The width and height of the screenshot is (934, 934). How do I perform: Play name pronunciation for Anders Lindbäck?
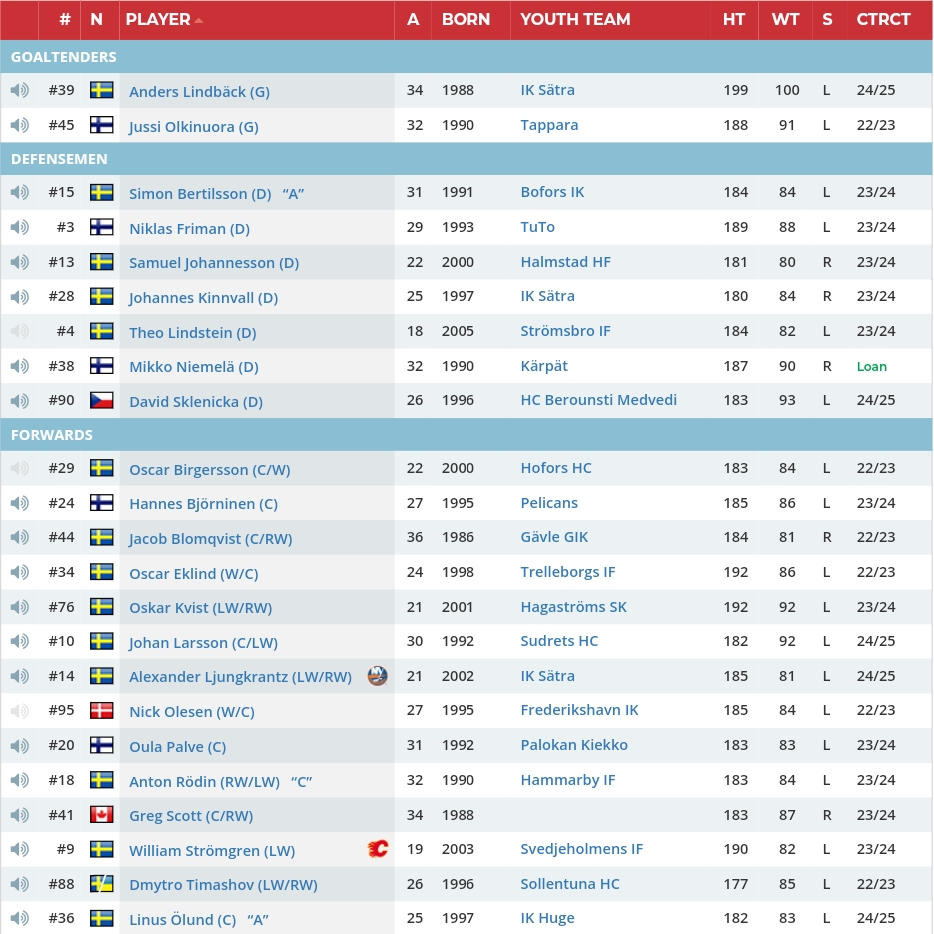(x=20, y=91)
